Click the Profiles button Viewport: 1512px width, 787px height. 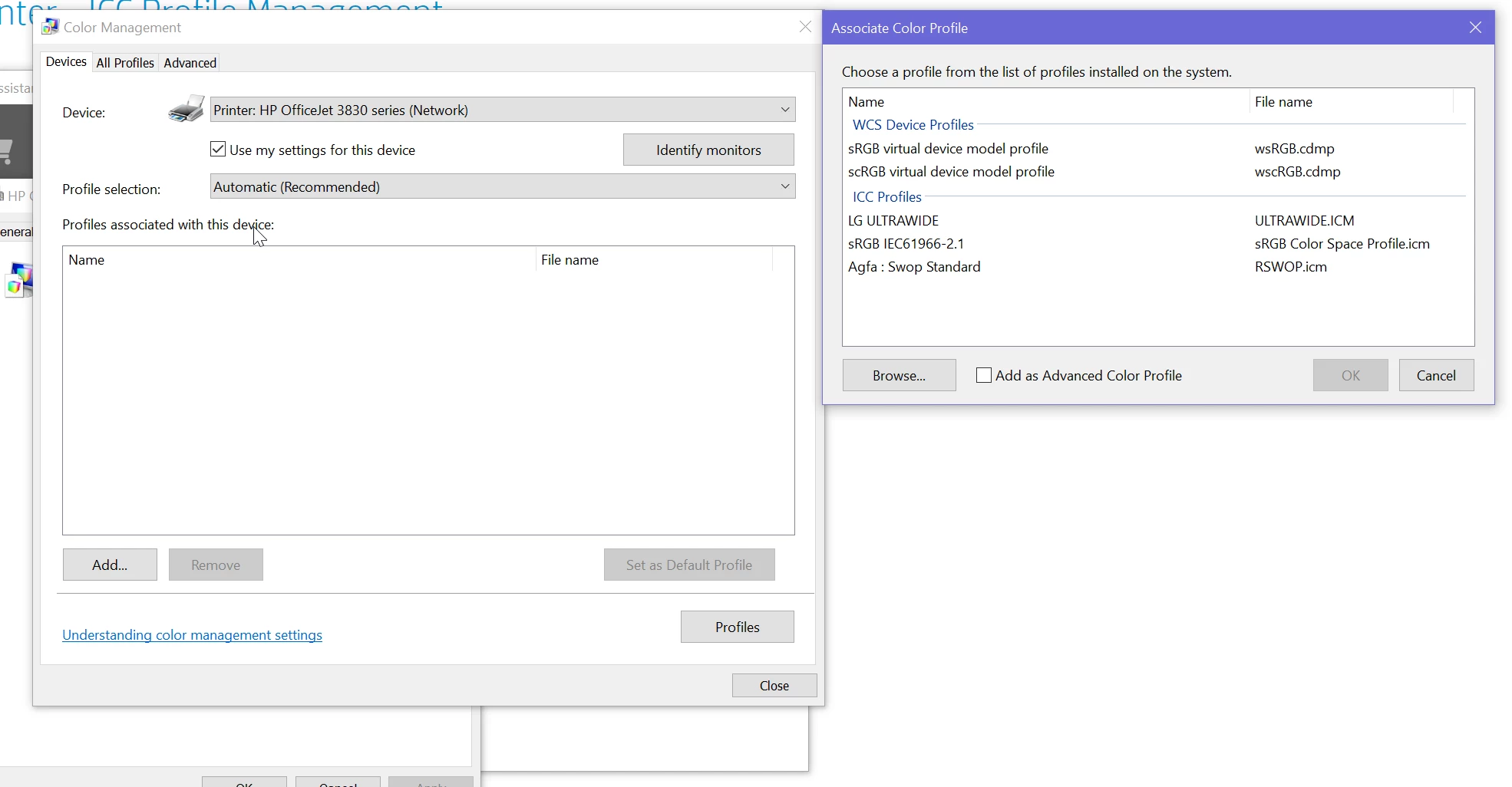click(x=738, y=627)
